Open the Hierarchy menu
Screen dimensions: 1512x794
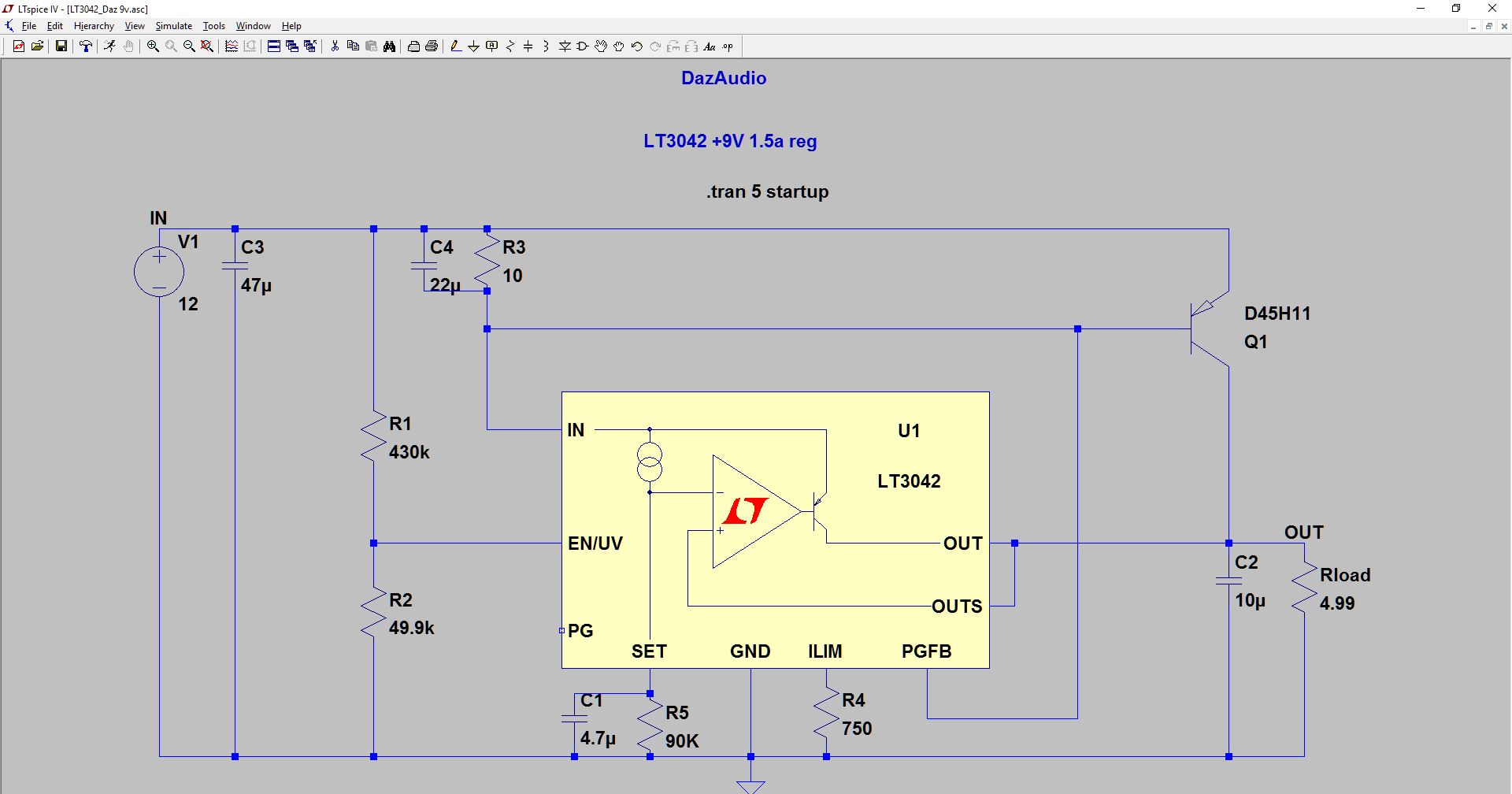pos(94,26)
